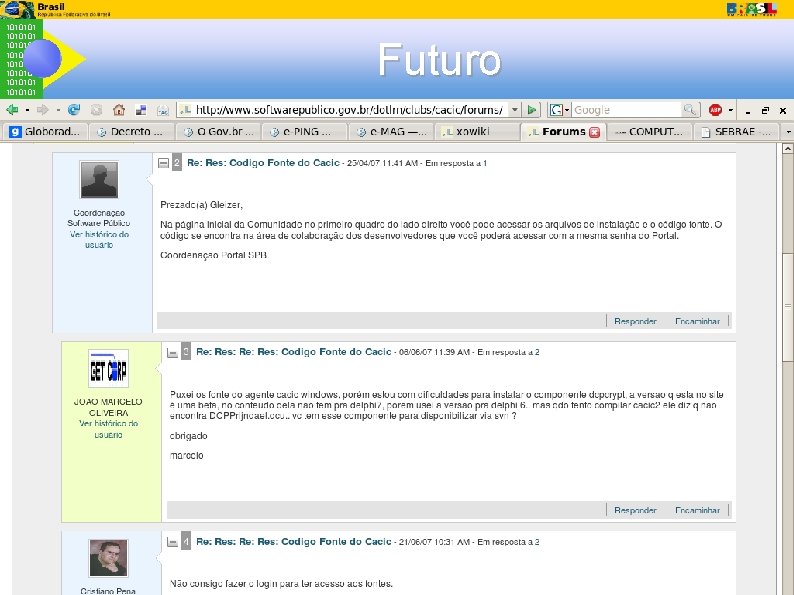Click the URL address field
794x595 pixels.
pos(350,110)
